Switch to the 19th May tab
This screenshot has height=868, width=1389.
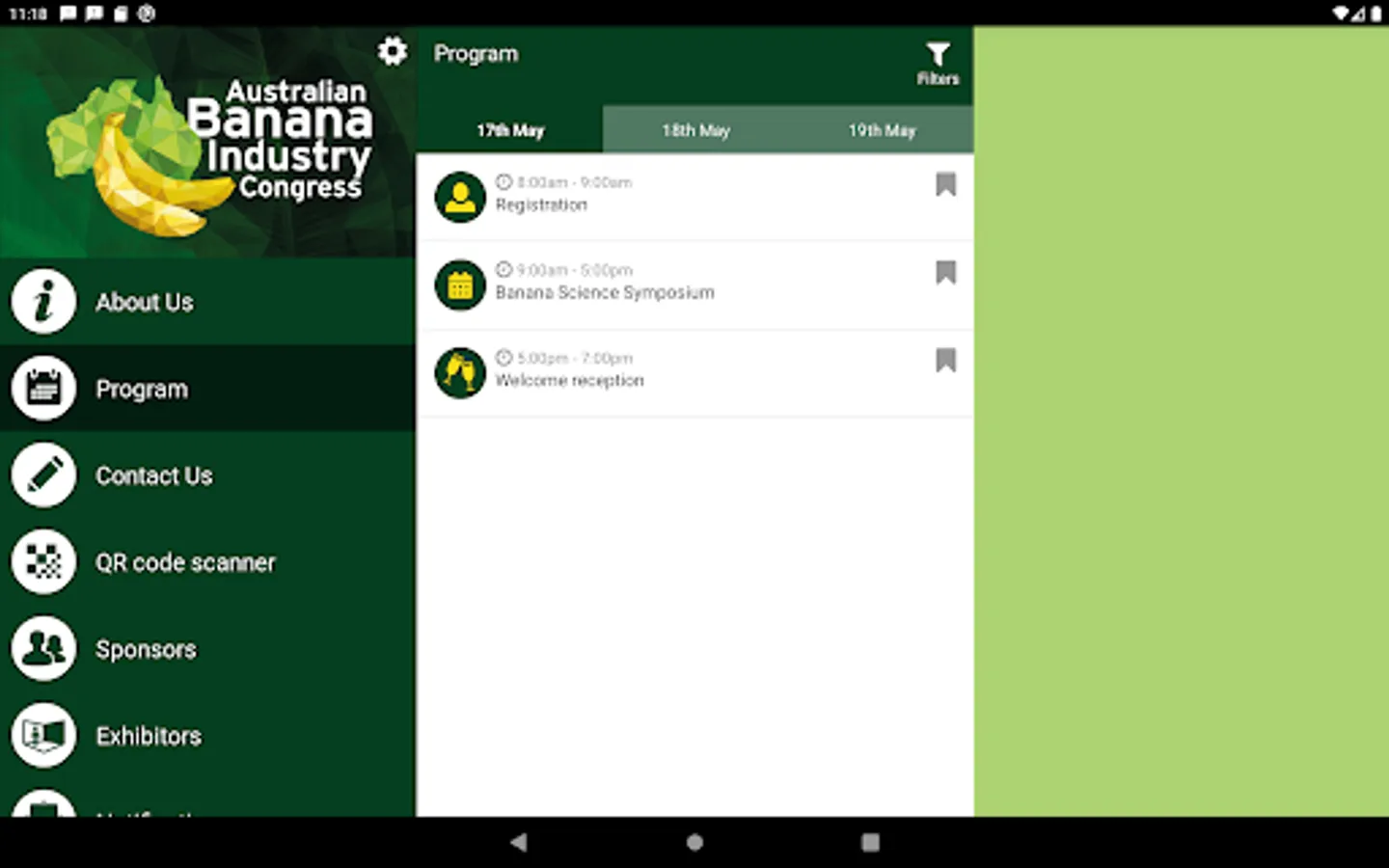click(882, 130)
